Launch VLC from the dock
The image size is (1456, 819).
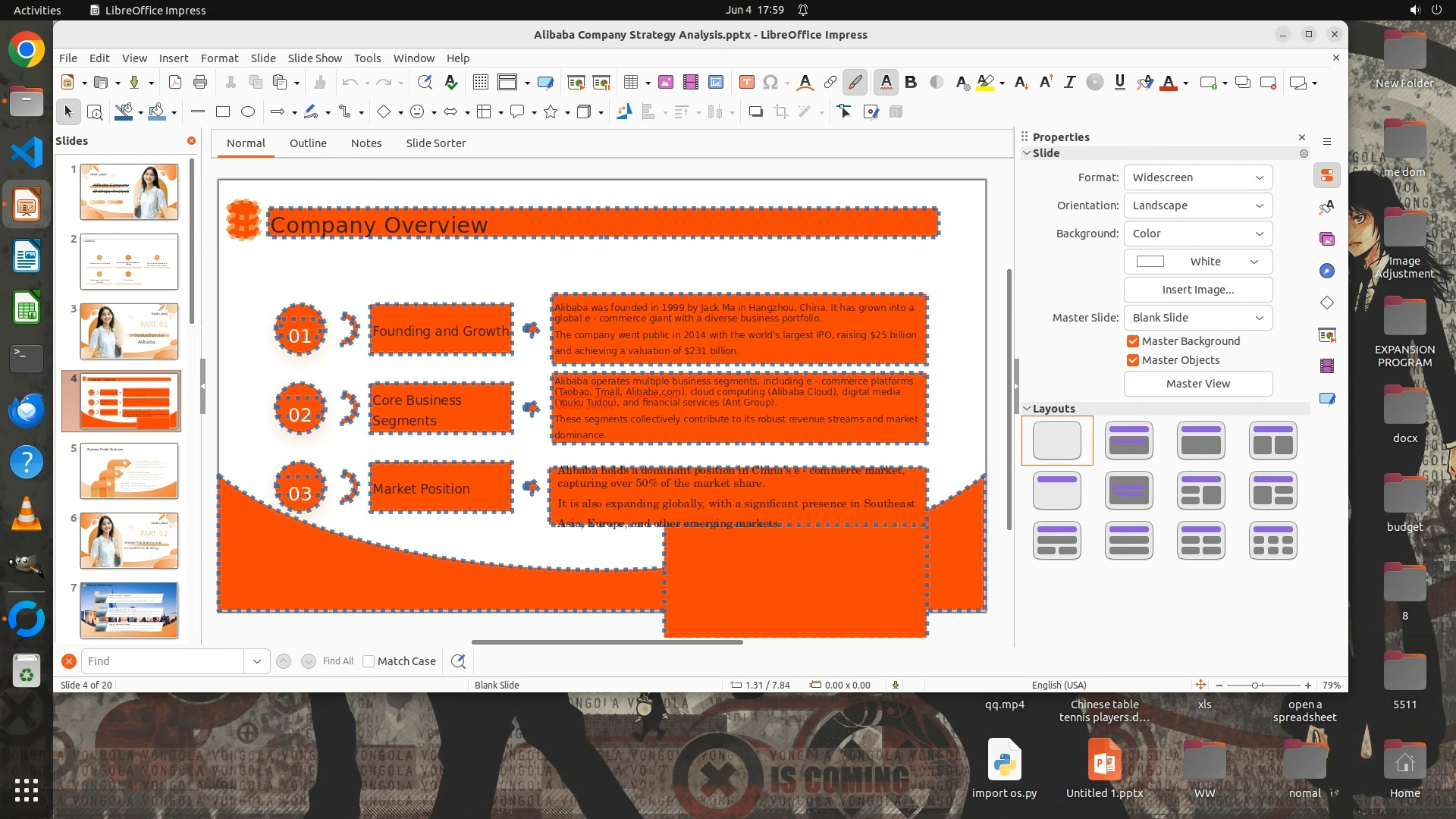coord(26,514)
